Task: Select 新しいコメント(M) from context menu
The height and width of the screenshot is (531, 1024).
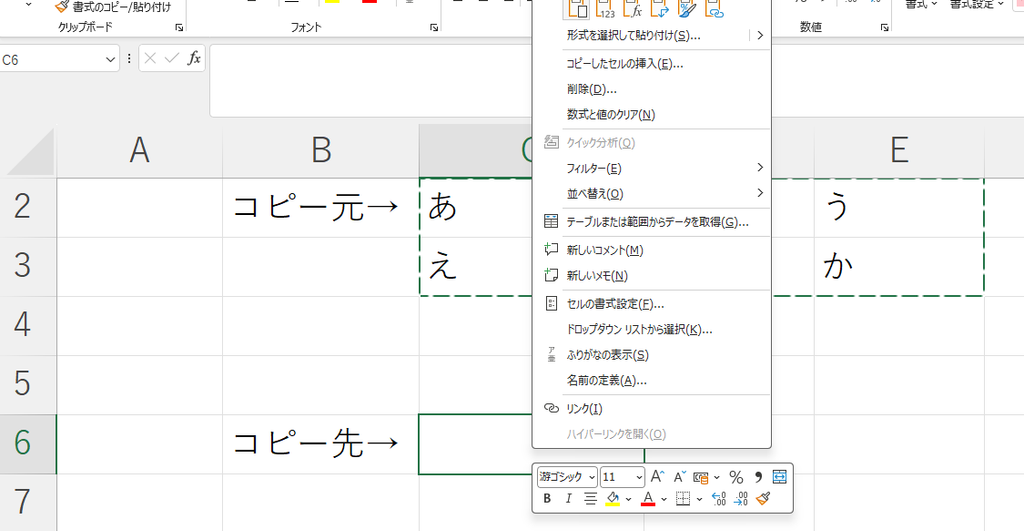Action: tap(652, 250)
